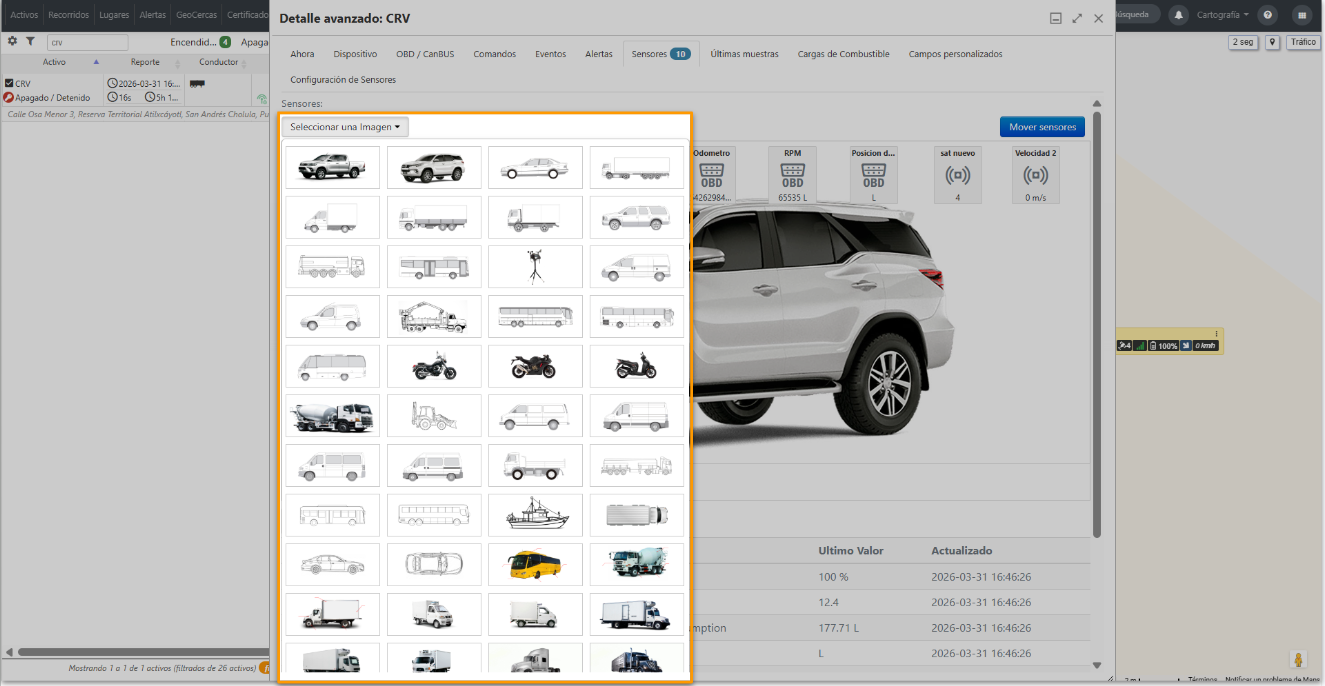Viewport: 1325px width, 686px height.
Task: Click the 2 seg refresh button
Action: coord(1243,42)
